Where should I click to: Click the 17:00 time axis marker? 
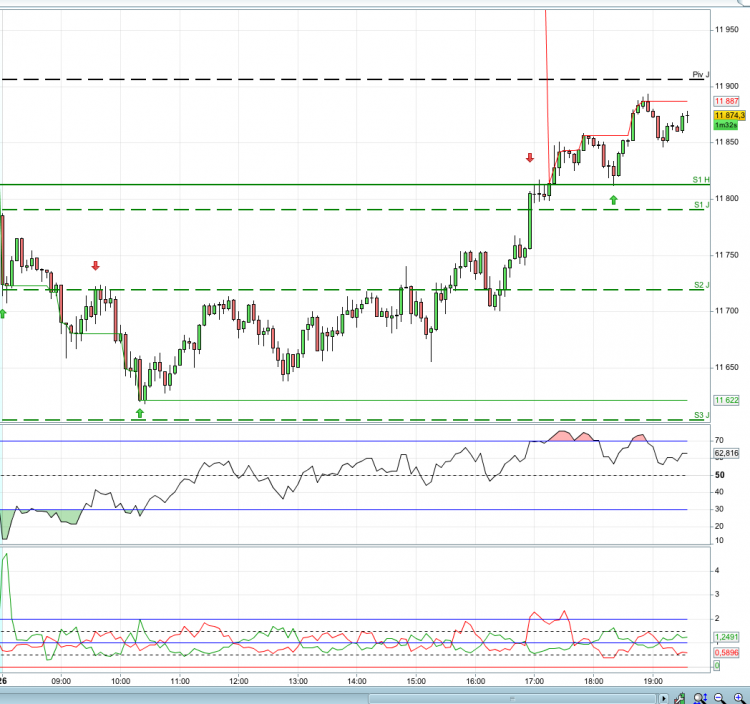coord(534,681)
